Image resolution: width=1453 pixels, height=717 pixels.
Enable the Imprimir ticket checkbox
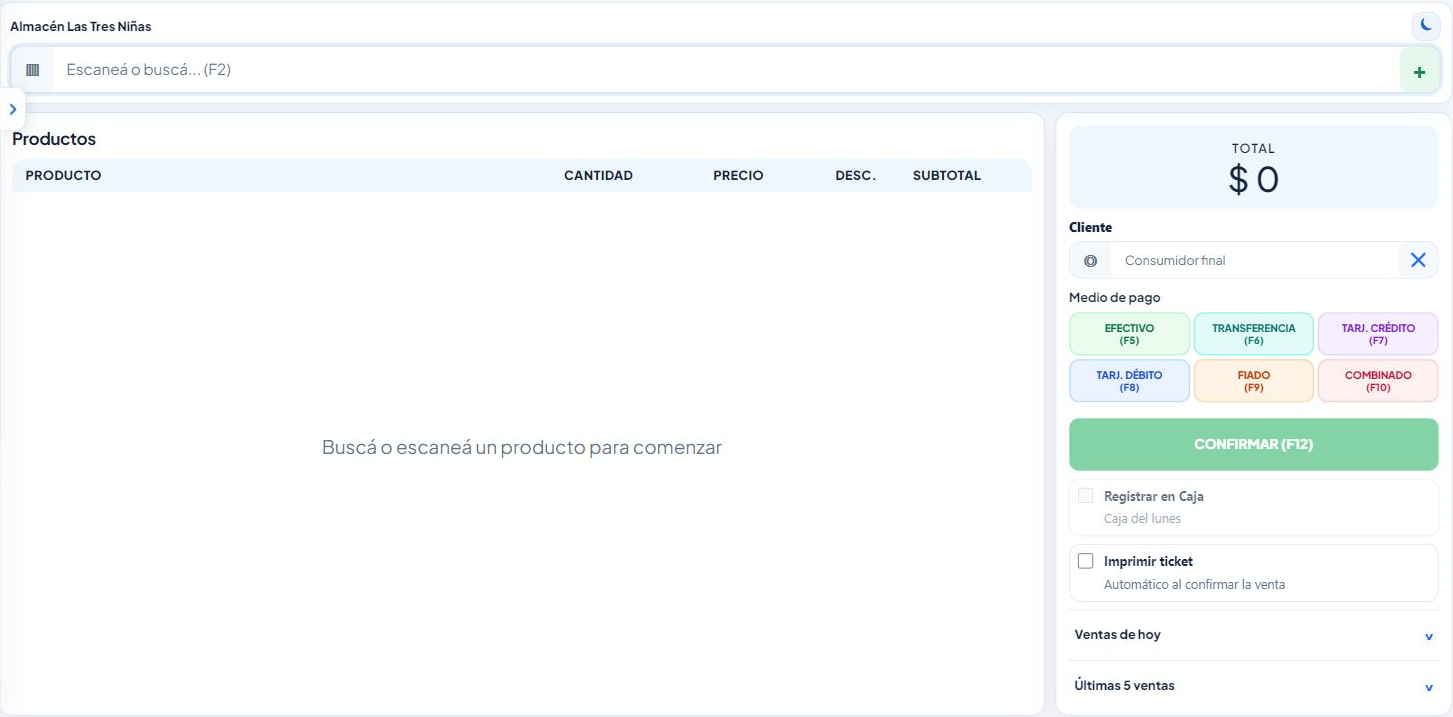point(1086,561)
